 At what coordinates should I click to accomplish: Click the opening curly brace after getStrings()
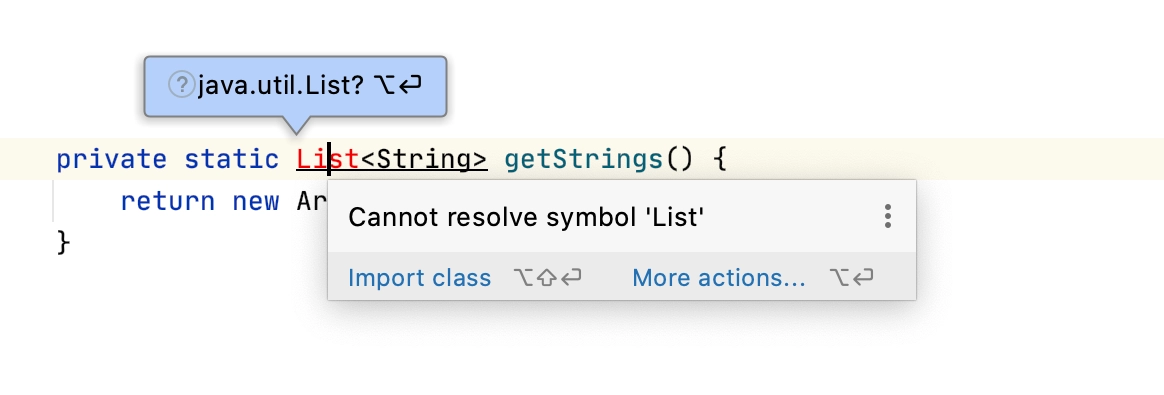[x=719, y=160]
